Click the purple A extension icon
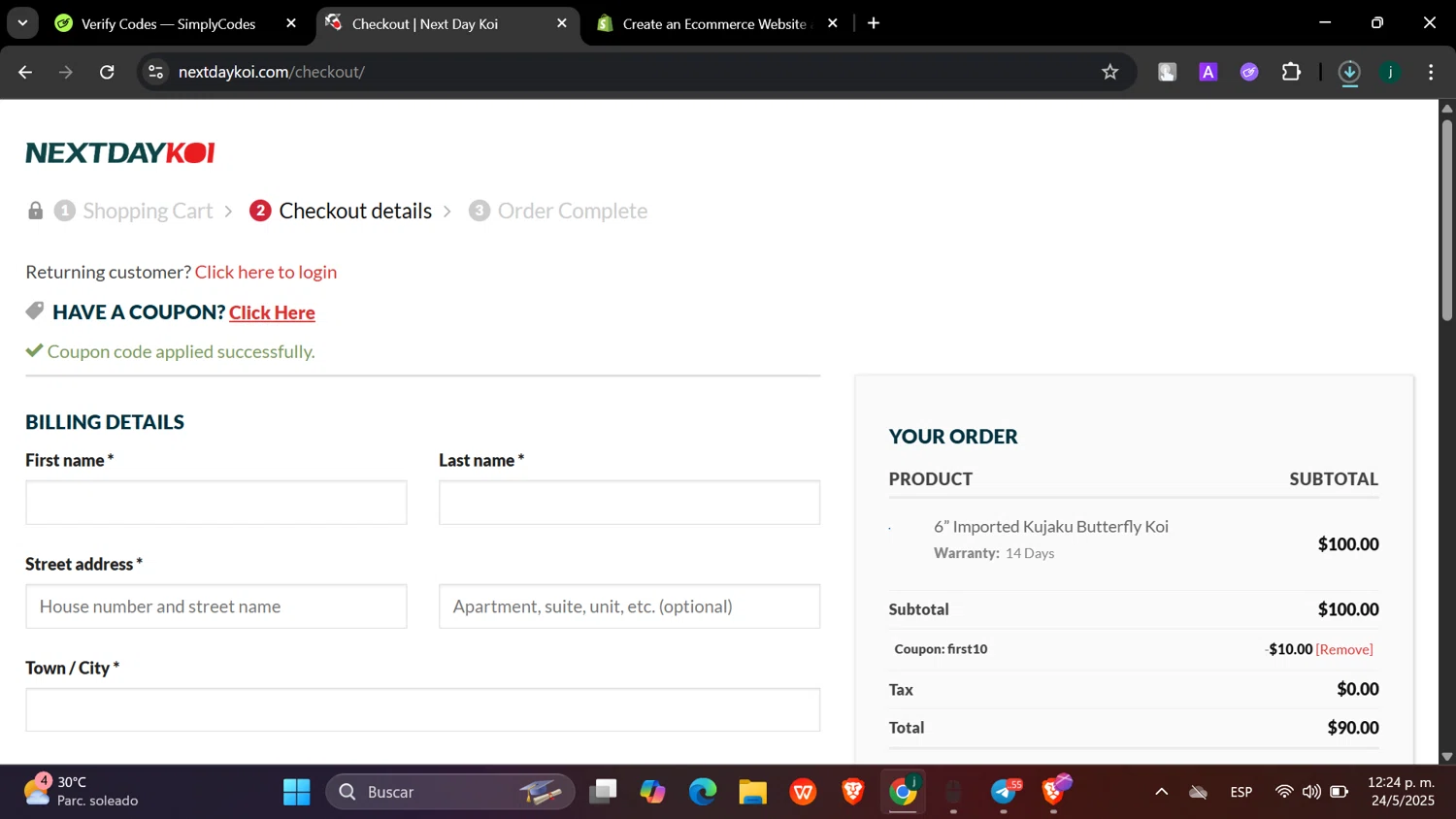Image resolution: width=1456 pixels, height=819 pixels. 1208,72
